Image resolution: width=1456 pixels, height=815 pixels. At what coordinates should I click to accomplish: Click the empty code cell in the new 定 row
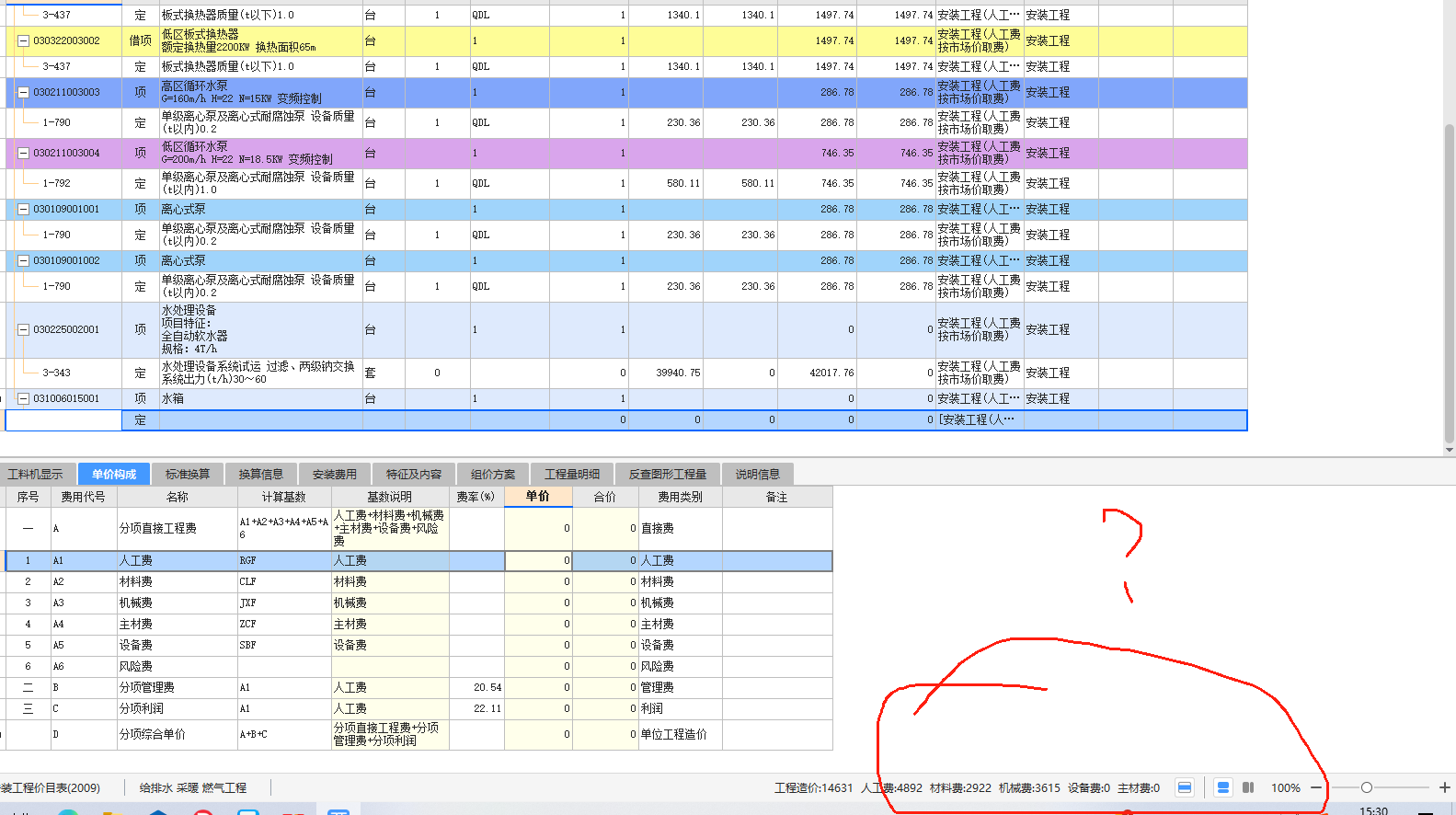(x=63, y=419)
